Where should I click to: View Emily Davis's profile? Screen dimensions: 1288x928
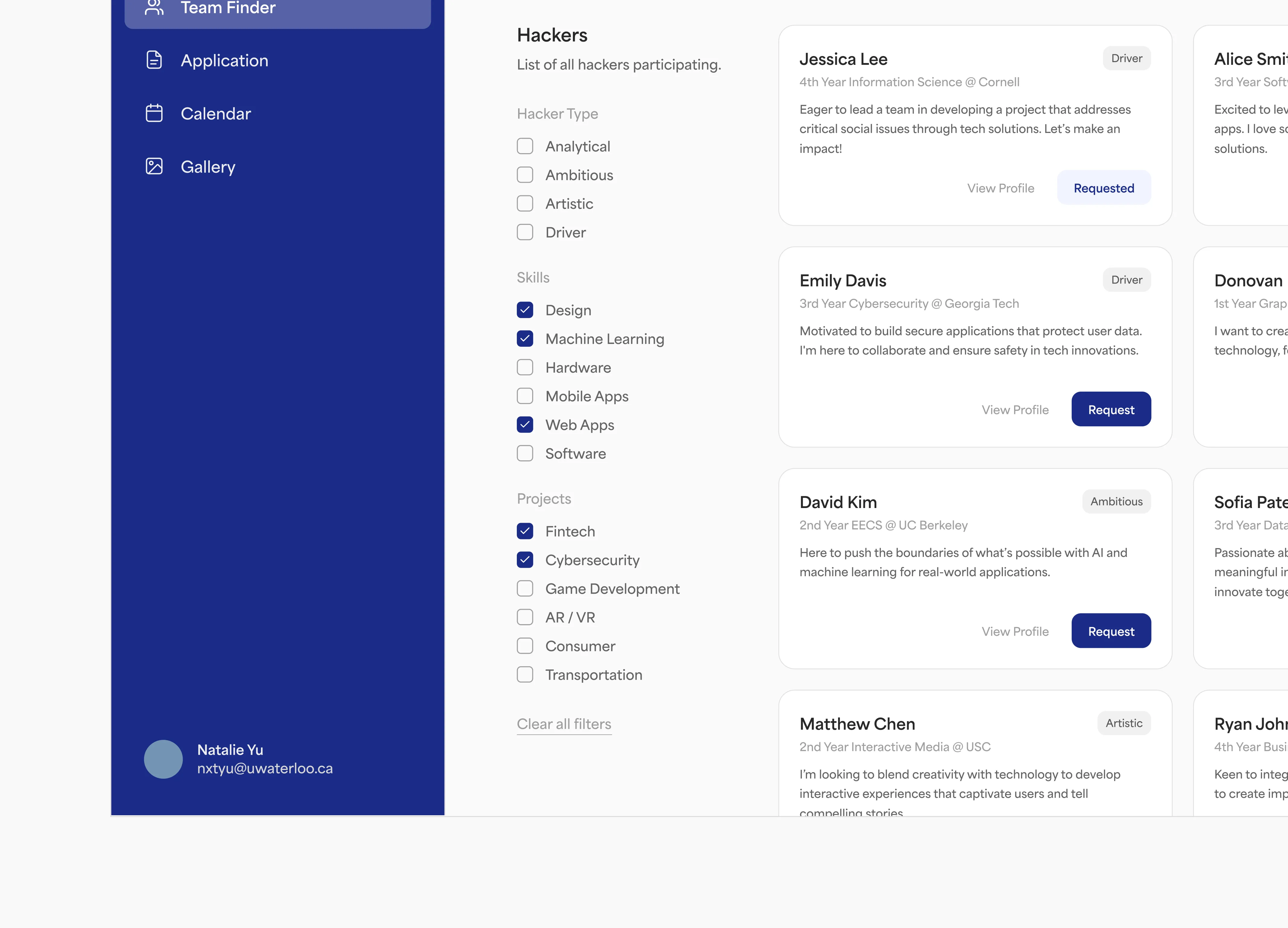click(x=1015, y=410)
